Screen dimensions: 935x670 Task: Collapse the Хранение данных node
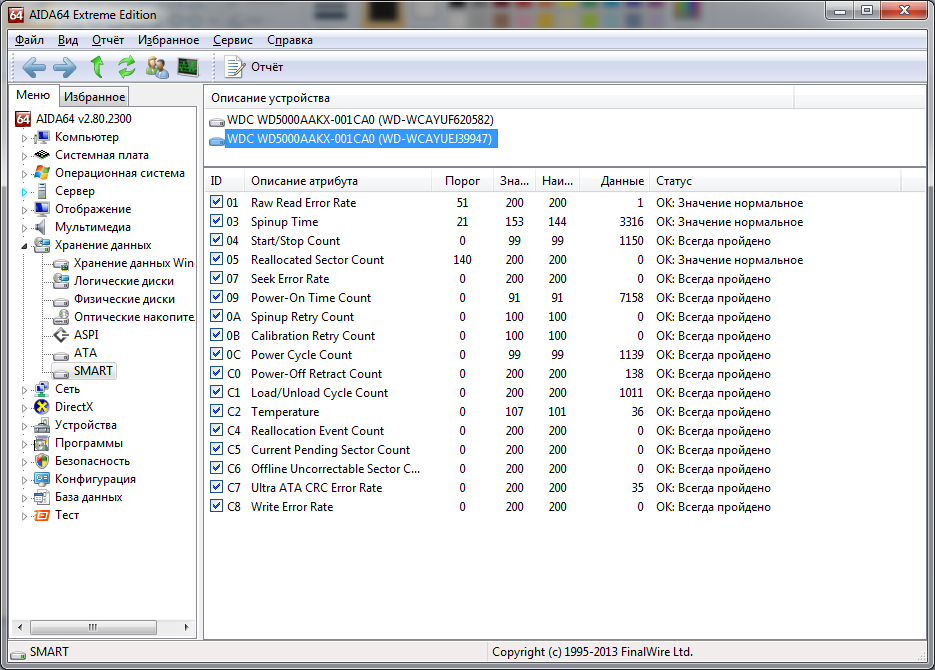tap(24, 246)
